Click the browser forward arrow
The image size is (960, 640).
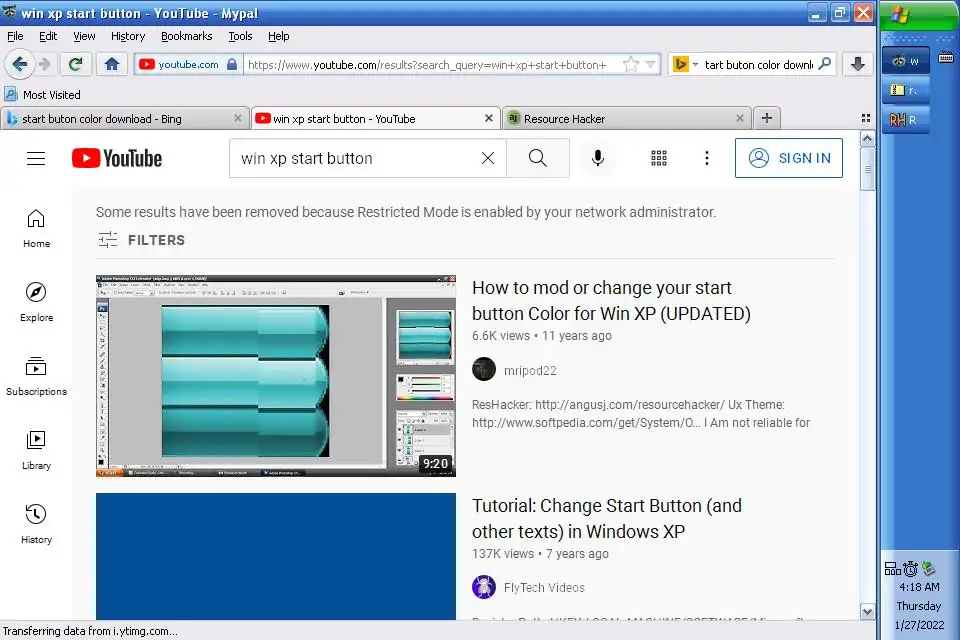pos(45,64)
